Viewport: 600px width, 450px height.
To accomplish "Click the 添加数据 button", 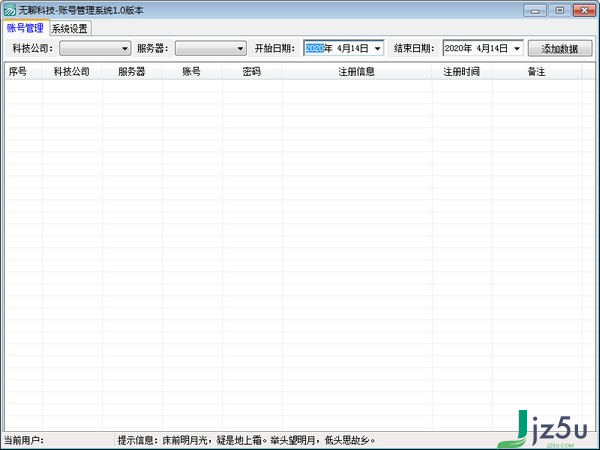I will click(560, 49).
